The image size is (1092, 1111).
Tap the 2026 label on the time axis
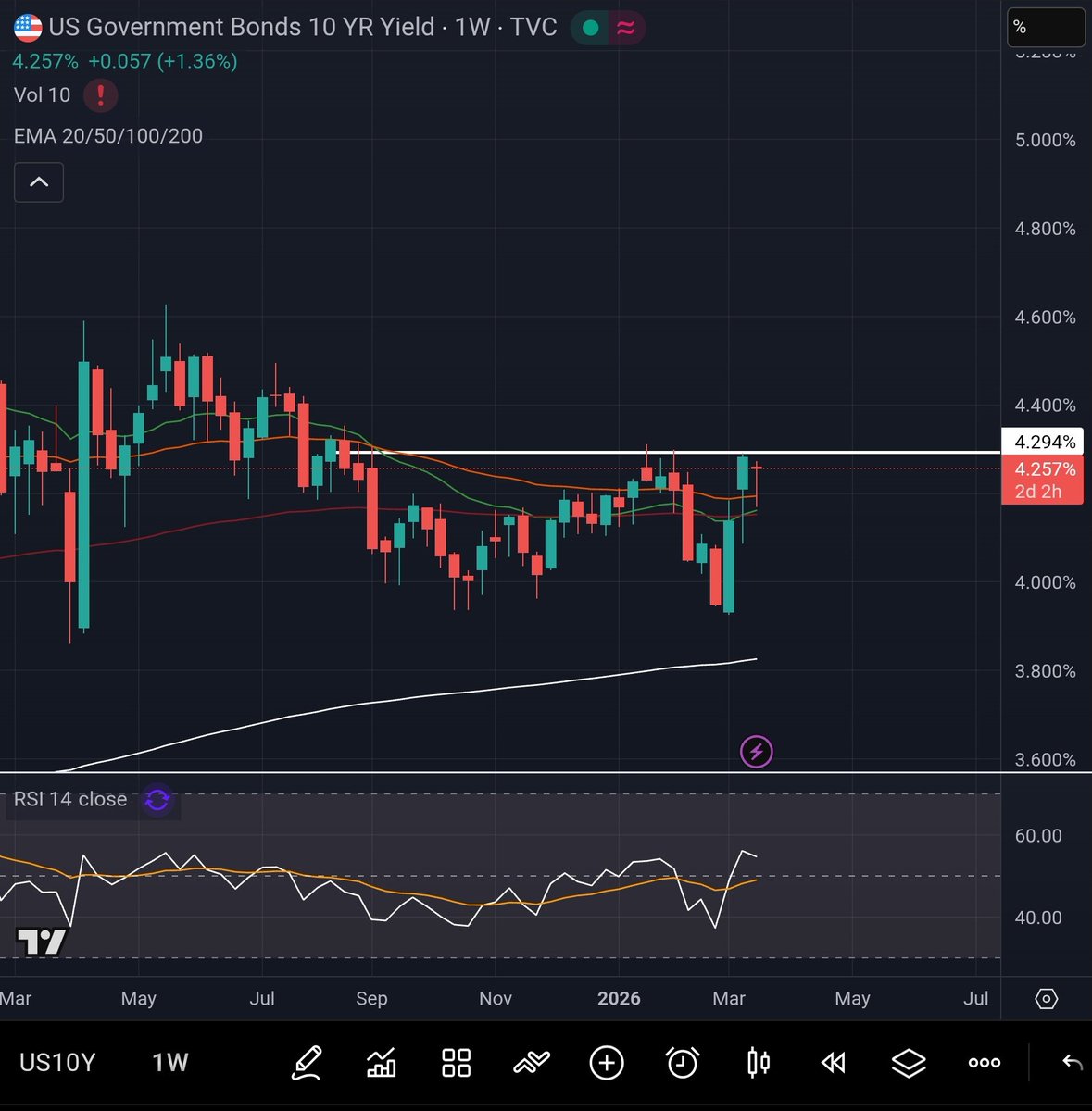pyautogui.click(x=619, y=999)
